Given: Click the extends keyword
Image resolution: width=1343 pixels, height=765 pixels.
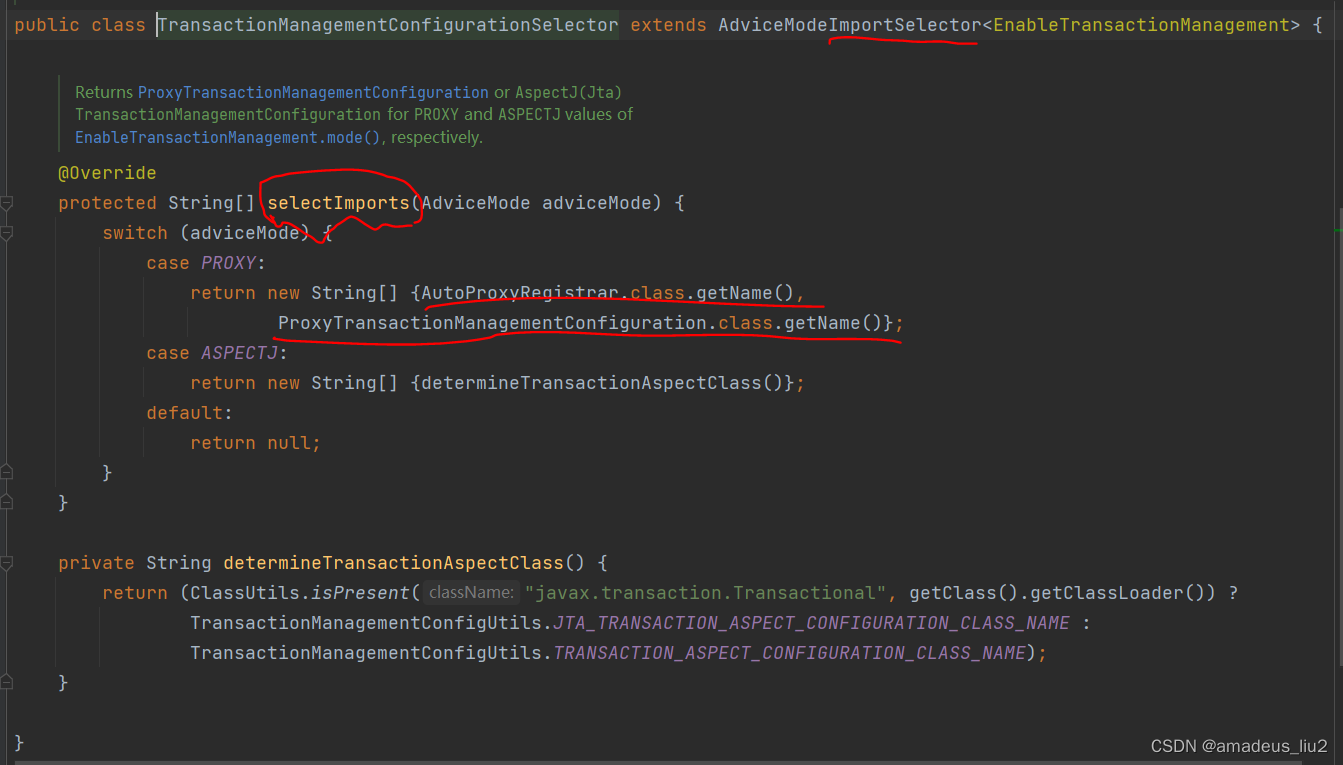Looking at the screenshot, I should (668, 25).
